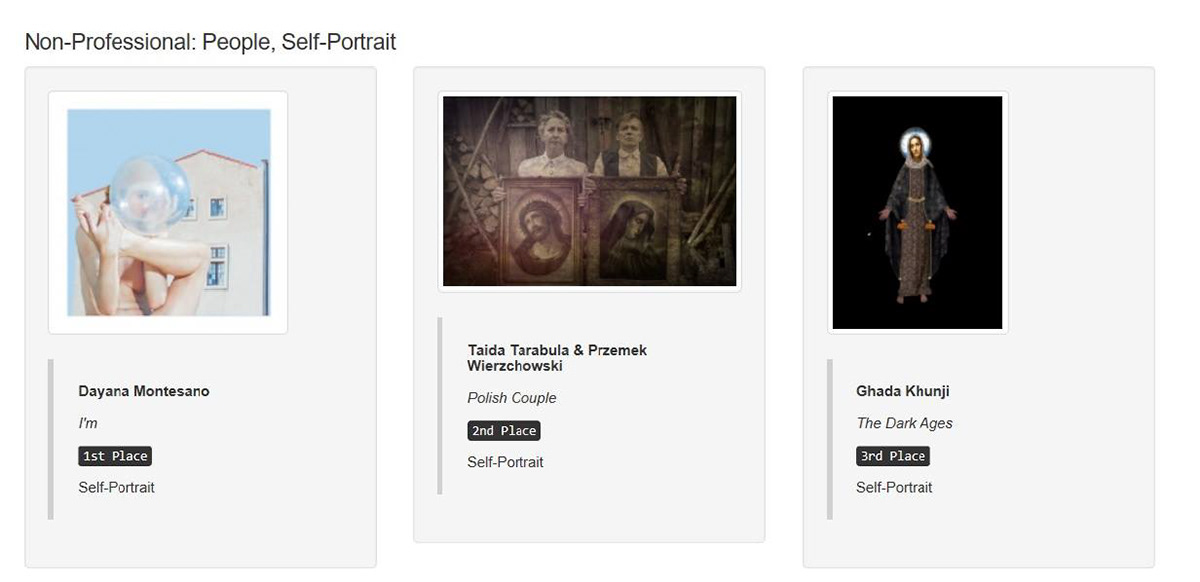Click the photographer name Ghada Khunji
Screen dimensions: 1200x582
[902, 391]
